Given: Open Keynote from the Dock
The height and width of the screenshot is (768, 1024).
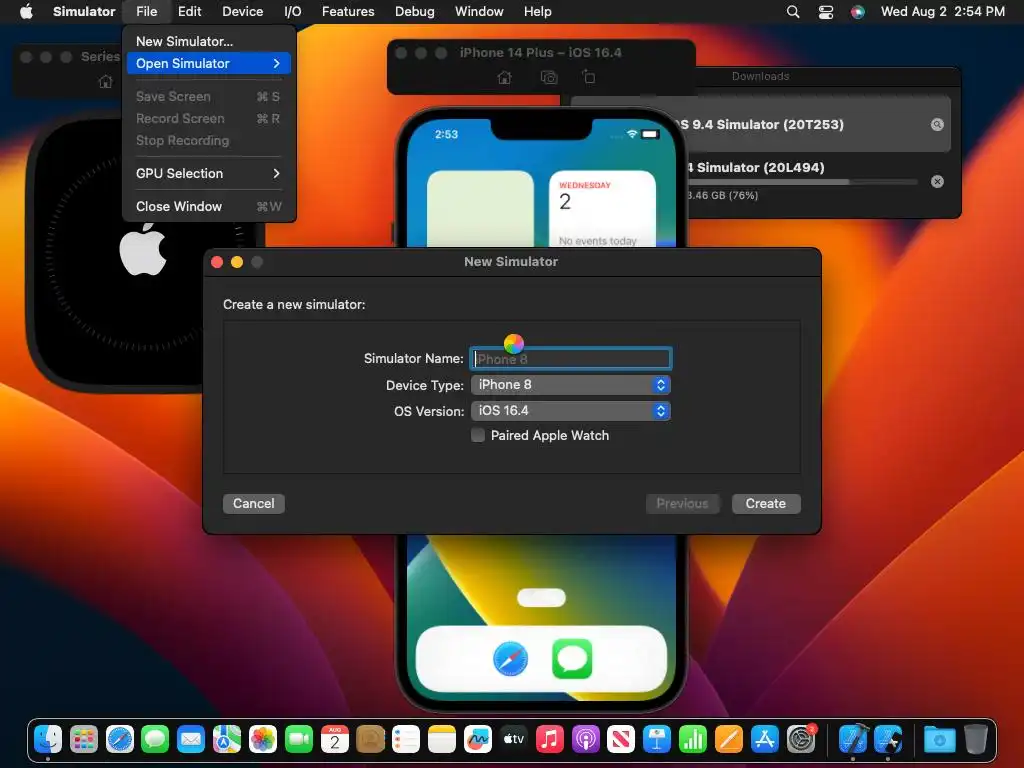Looking at the screenshot, I should [657, 739].
